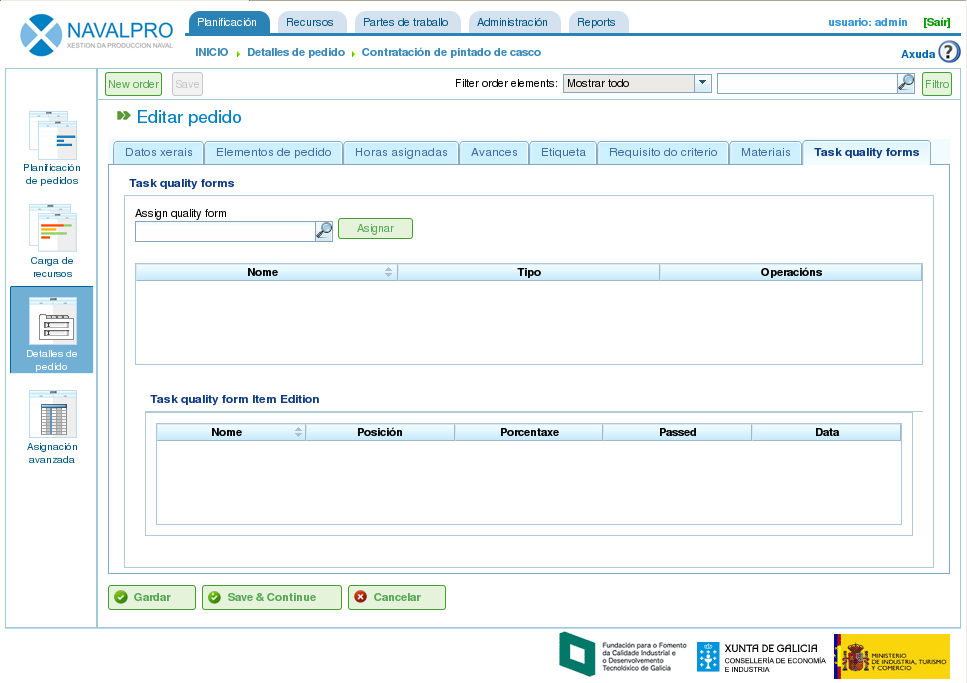This screenshot has height=683, width=967.
Task: Switch to the Materiais tab
Action: click(x=765, y=153)
